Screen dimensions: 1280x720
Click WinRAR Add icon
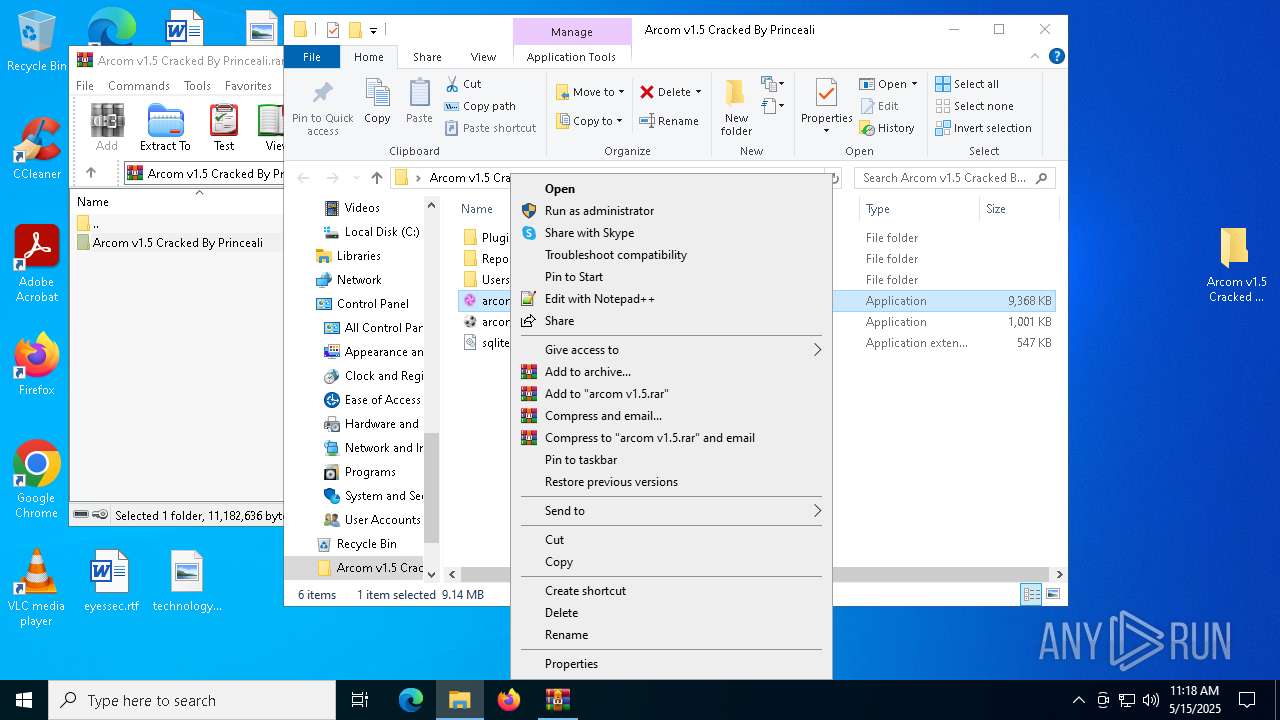tap(107, 127)
